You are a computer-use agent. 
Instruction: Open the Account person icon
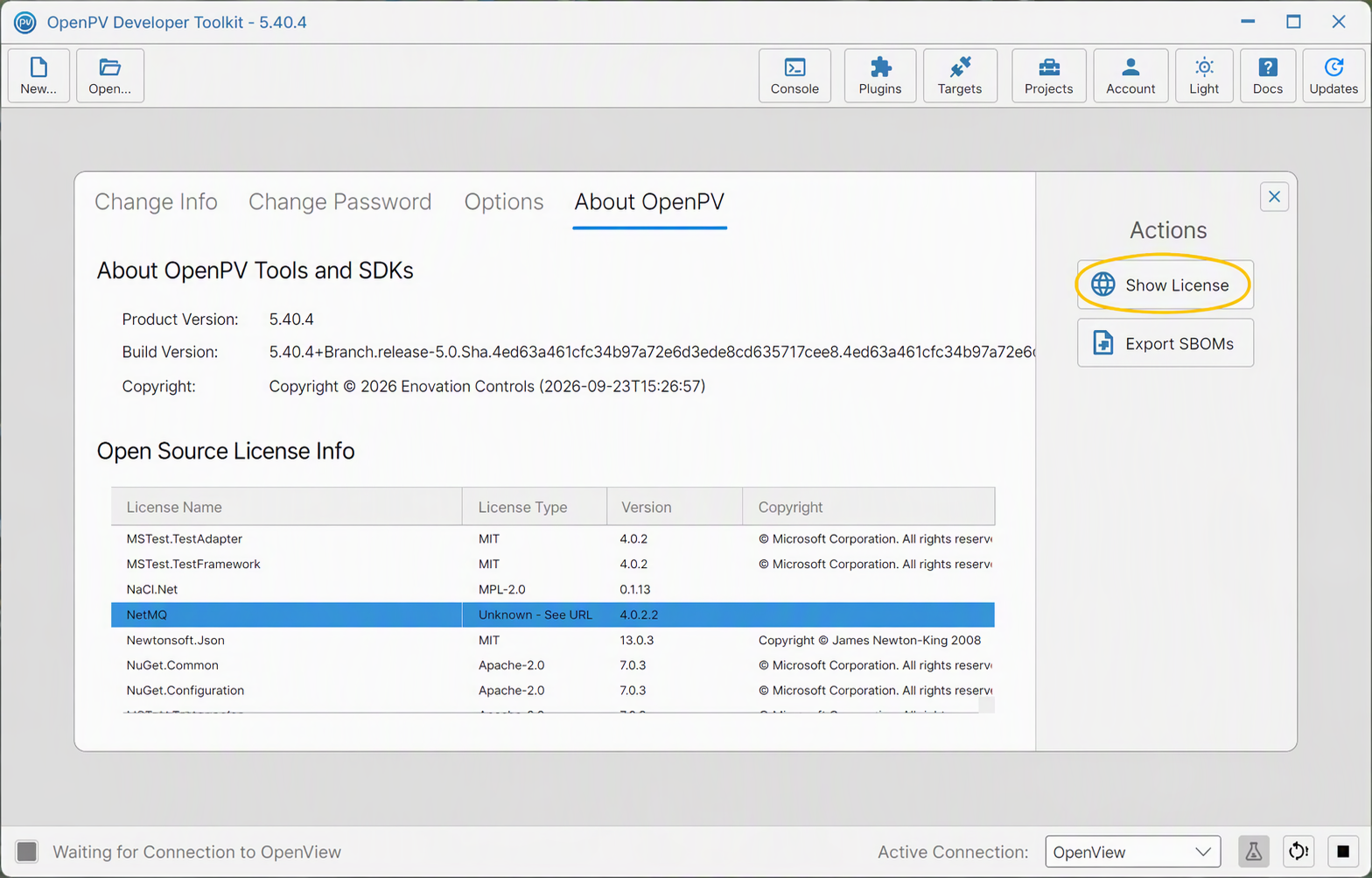click(1130, 75)
